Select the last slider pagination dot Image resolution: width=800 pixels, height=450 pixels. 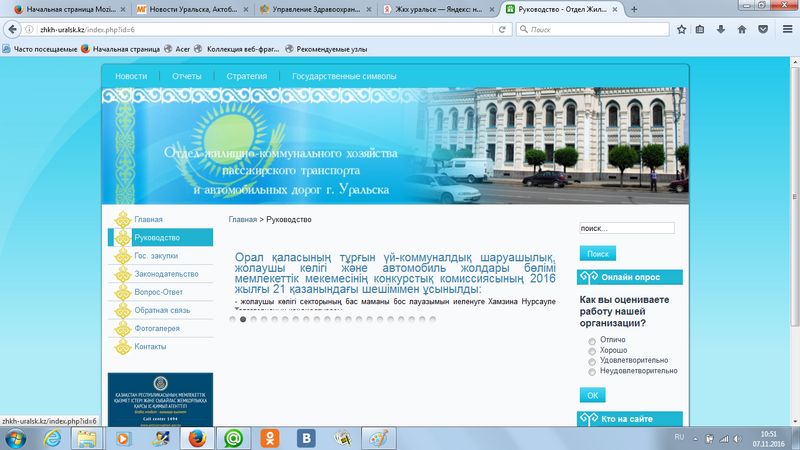pos(433,319)
